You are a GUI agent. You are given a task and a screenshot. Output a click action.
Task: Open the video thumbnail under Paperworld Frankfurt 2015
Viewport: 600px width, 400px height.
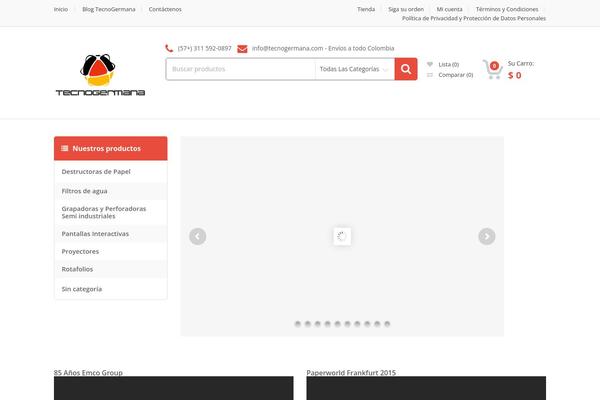(426, 388)
